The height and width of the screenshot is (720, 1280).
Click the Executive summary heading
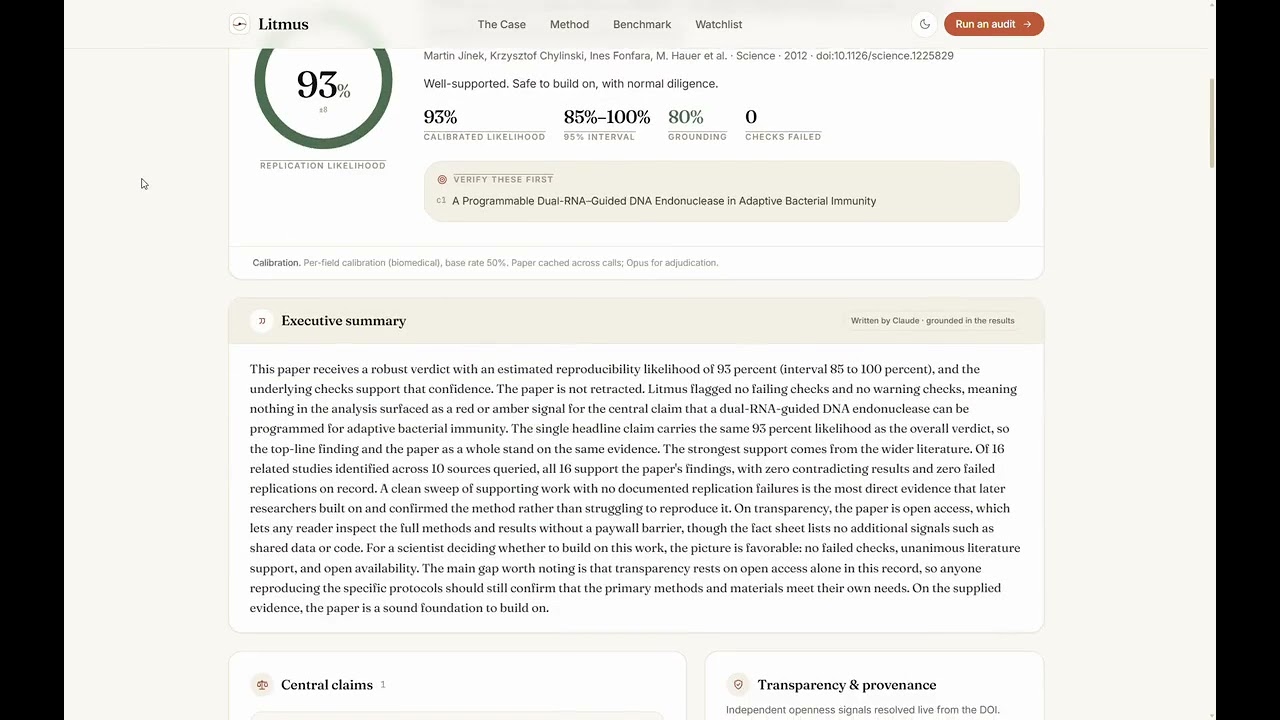[x=343, y=321]
